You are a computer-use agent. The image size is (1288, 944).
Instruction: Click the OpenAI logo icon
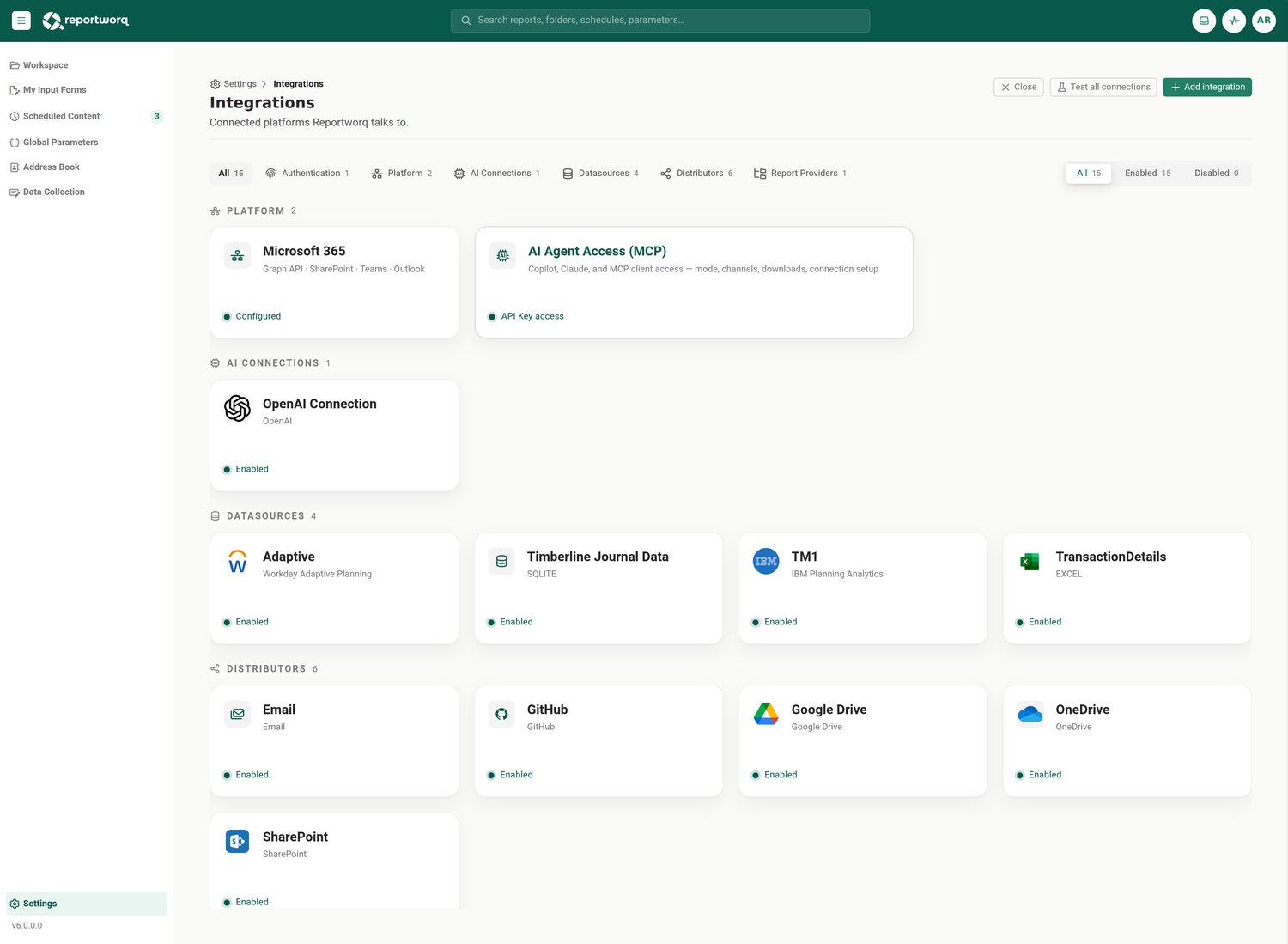[x=237, y=408]
